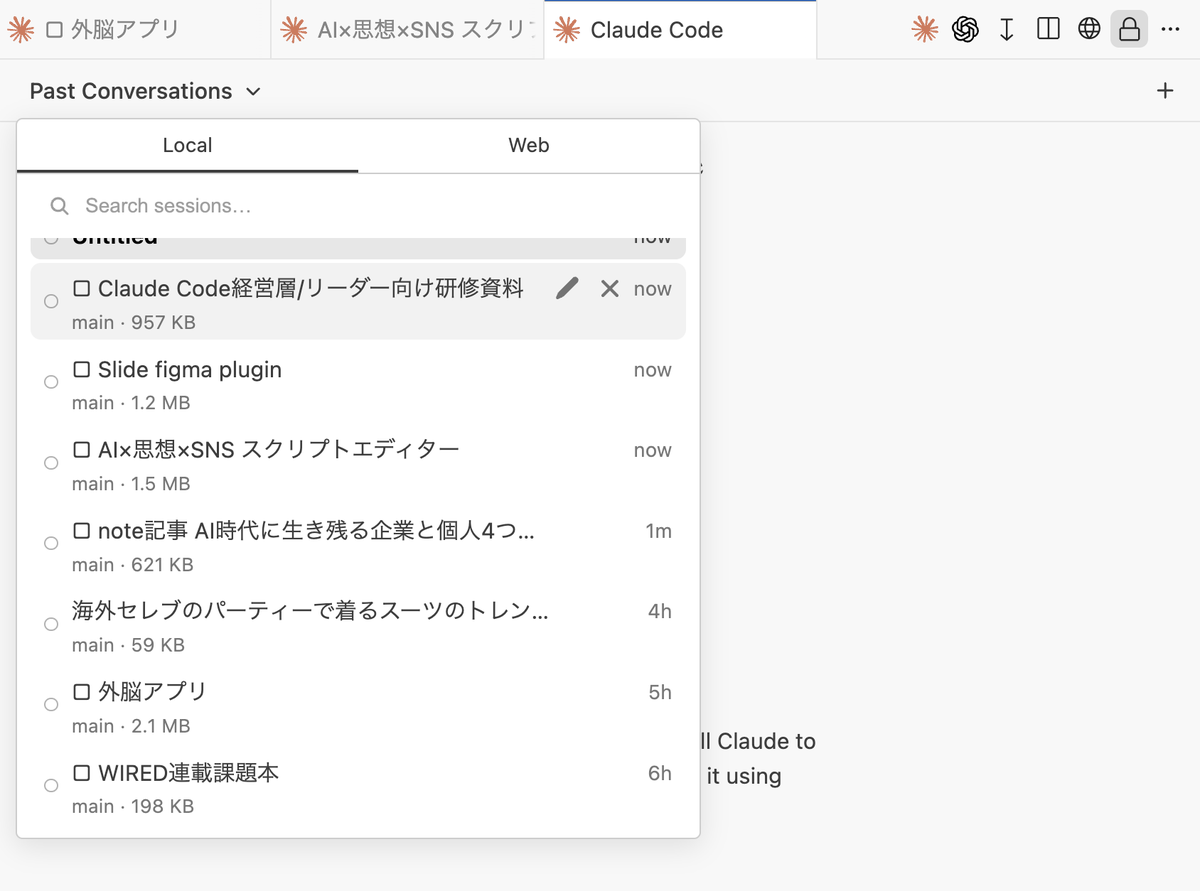The image size is (1200, 891).
Task: Click square icon beside AI×思想×SNS session row
Action: tap(82, 450)
